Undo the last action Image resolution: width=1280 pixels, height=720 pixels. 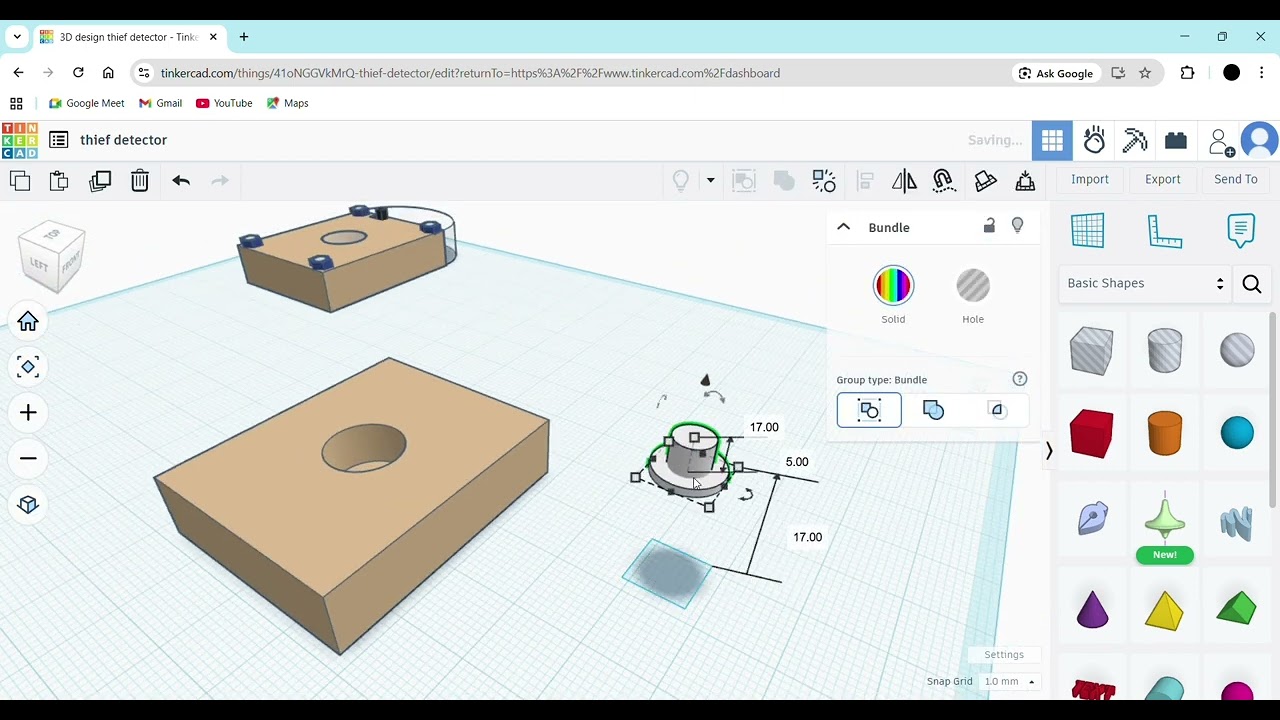(181, 181)
